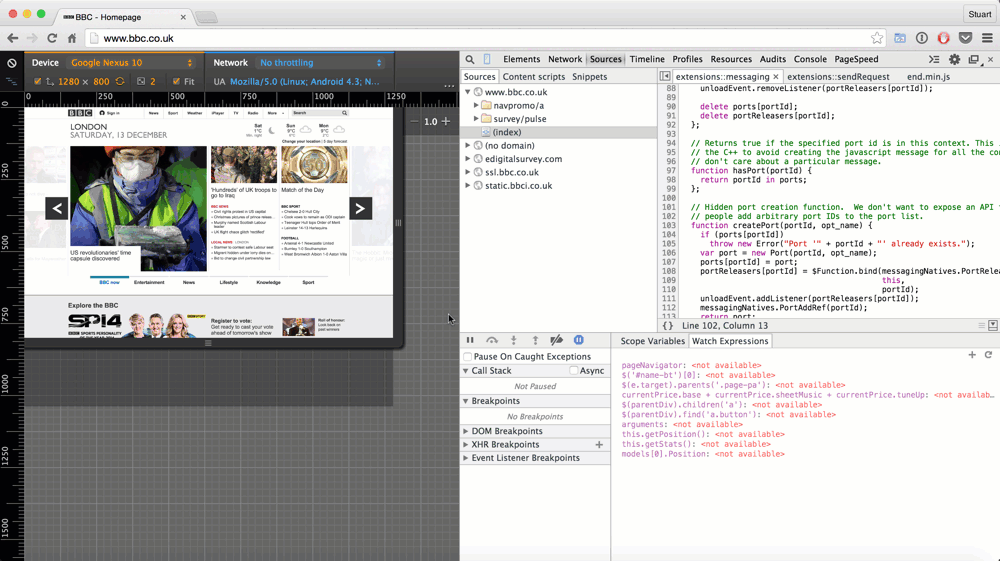Expand static.bbci.co.uk domain
Image resolution: width=1000 pixels, height=561 pixels.
click(467, 186)
